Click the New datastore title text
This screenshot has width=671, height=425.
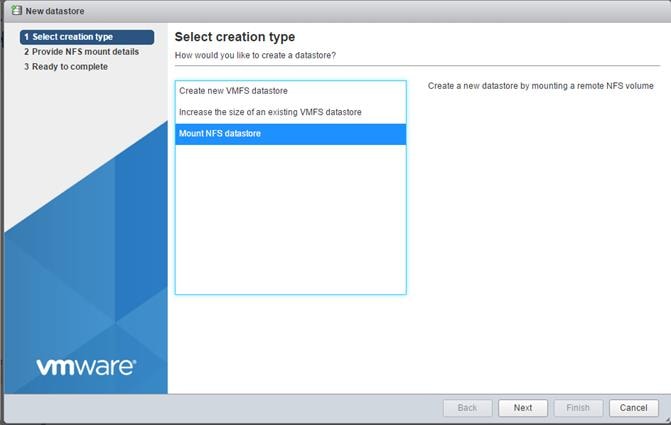(x=55, y=11)
